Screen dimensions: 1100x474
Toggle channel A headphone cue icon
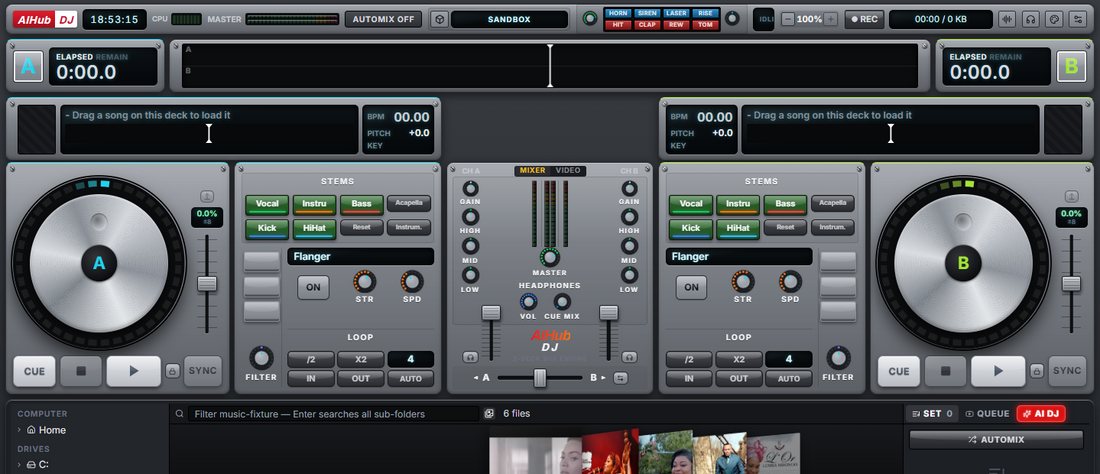click(470, 357)
